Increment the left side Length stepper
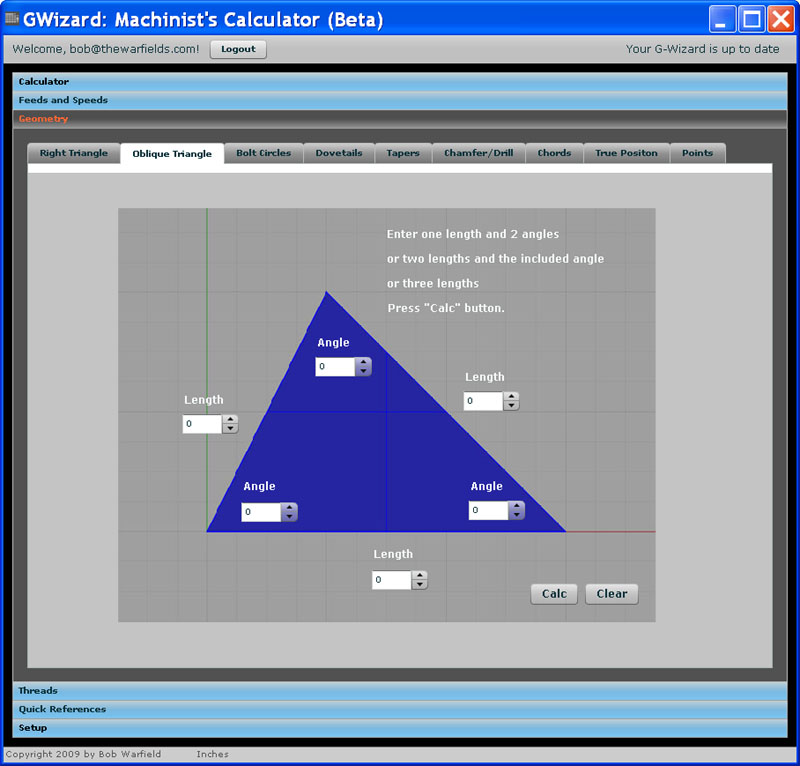This screenshot has width=800, height=766. pos(230,419)
